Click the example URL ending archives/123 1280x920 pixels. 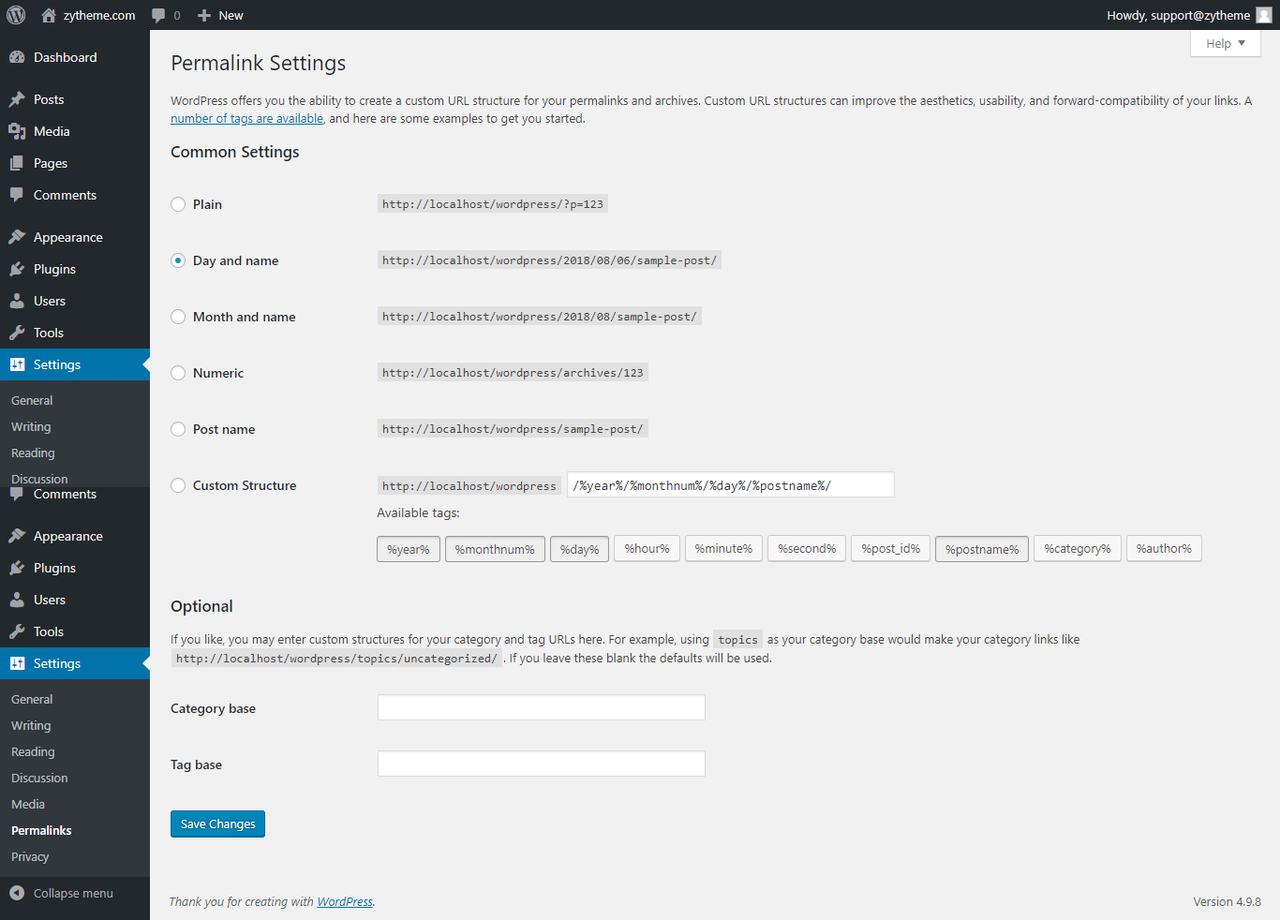513,372
